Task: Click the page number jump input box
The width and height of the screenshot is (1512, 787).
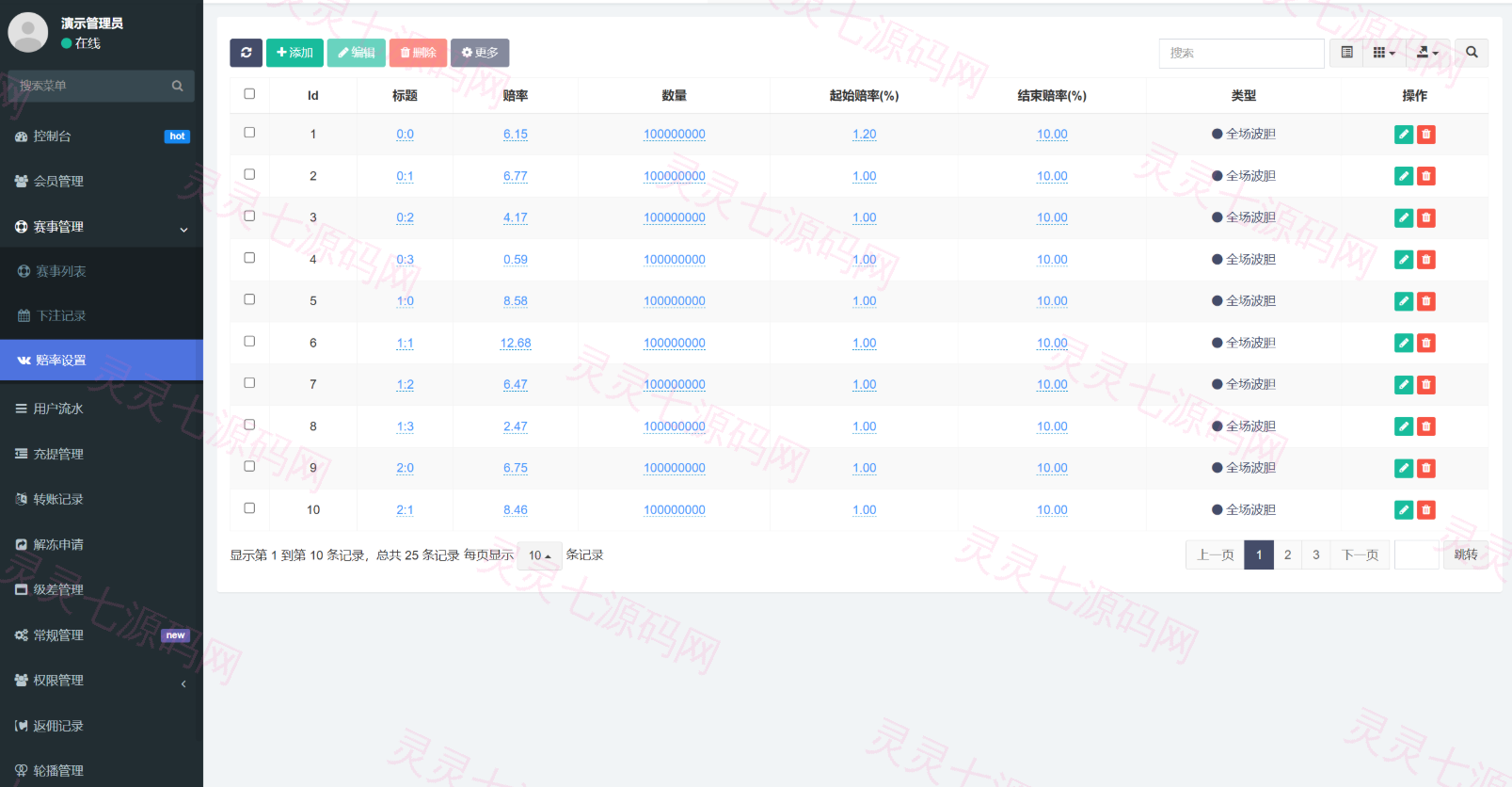Action: [1416, 555]
